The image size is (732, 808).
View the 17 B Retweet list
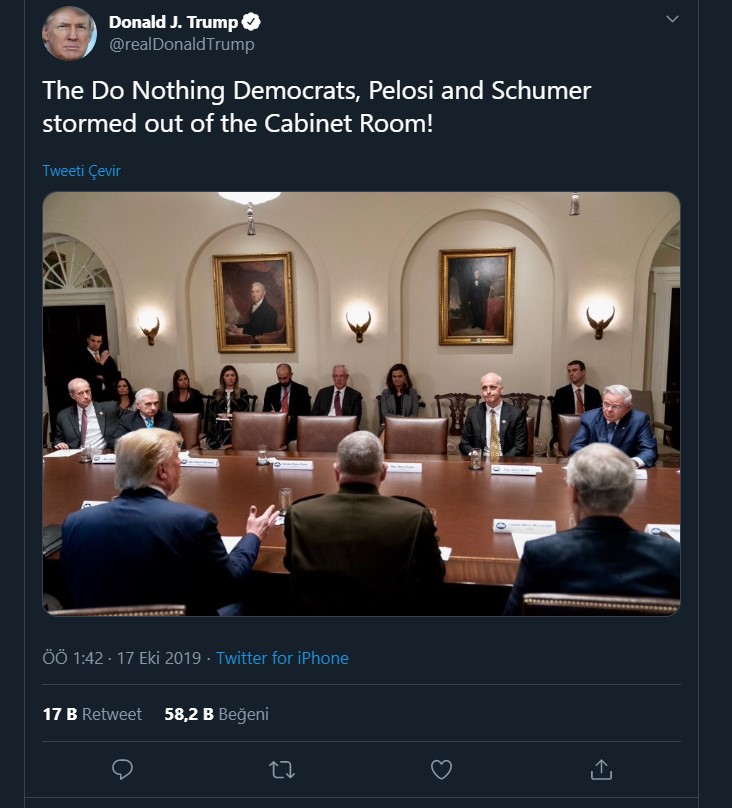coord(92,714)
